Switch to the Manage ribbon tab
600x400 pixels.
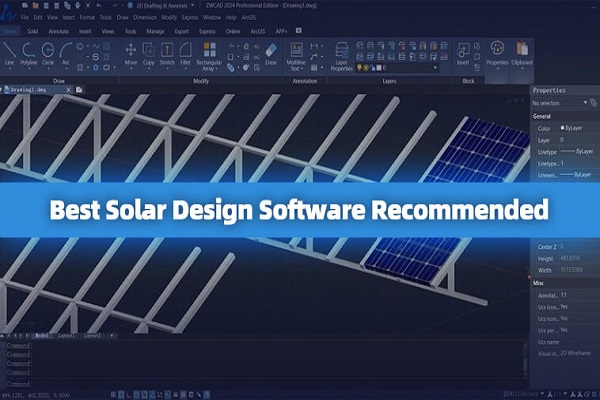tap(155, 31)
